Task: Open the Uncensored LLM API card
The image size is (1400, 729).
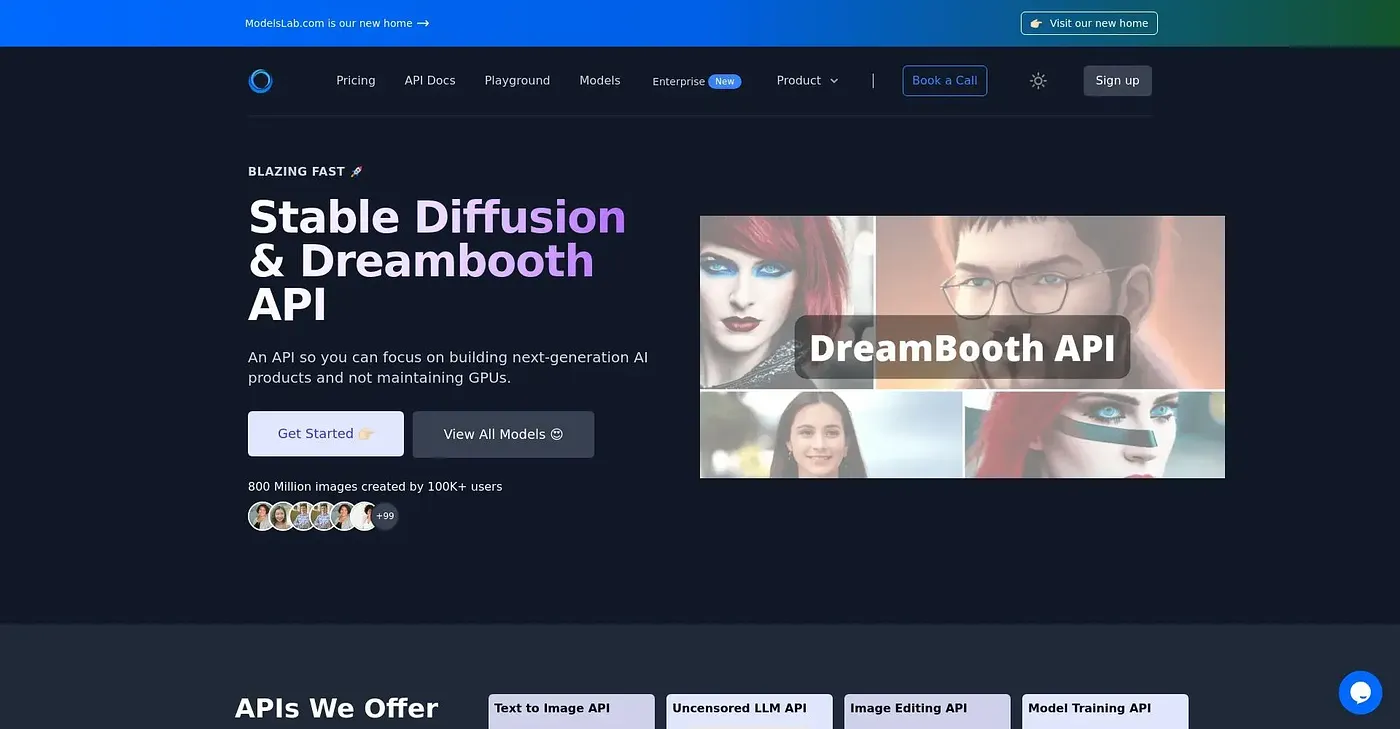Action: coord(749,711)
